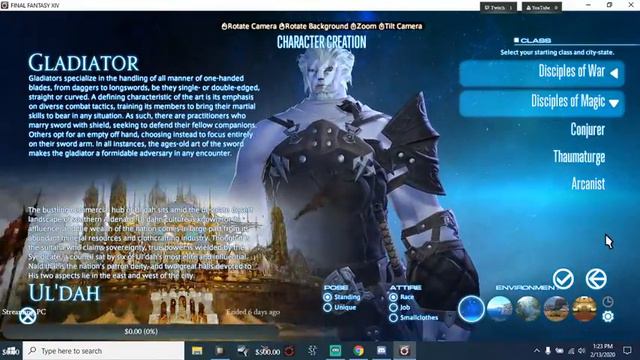
Task: Click the crossed-tools overlay icon
Action: [x=28, y=316]
